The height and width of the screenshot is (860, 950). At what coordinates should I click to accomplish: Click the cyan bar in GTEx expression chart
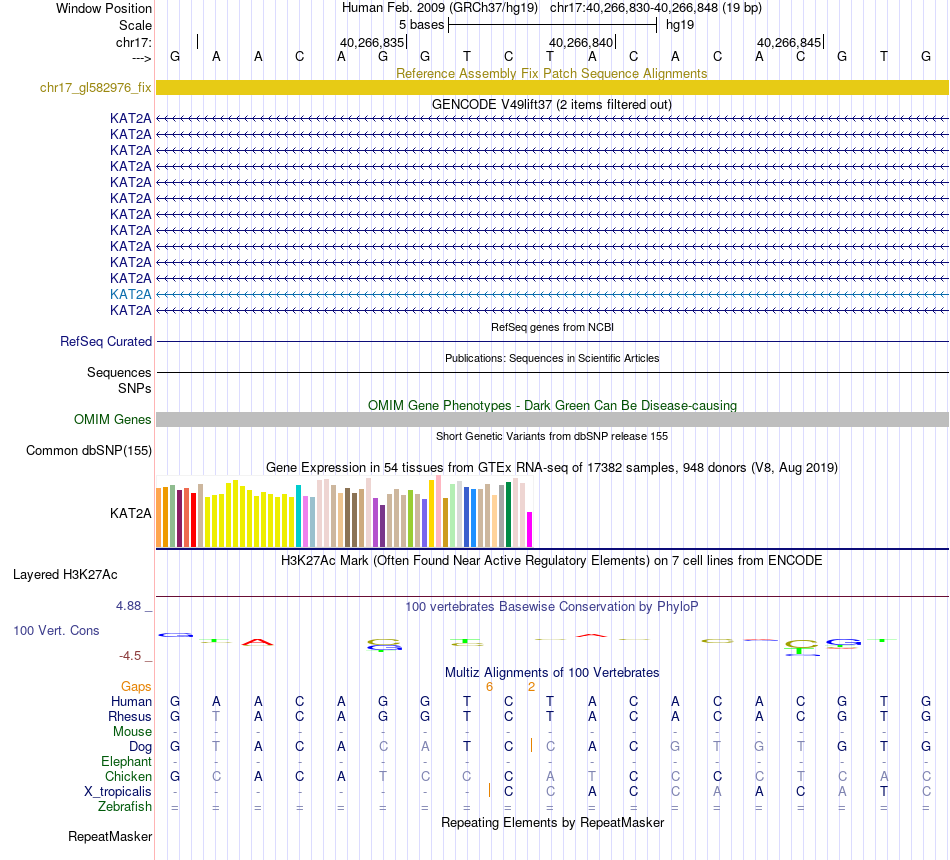pos(299,516)
